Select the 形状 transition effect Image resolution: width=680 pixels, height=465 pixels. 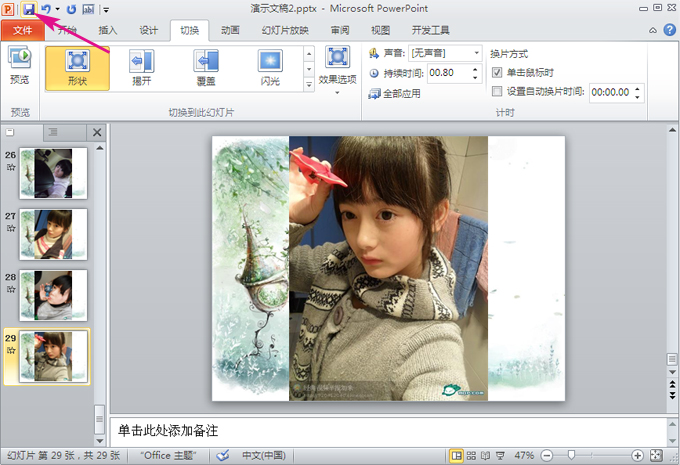point(77,67)
